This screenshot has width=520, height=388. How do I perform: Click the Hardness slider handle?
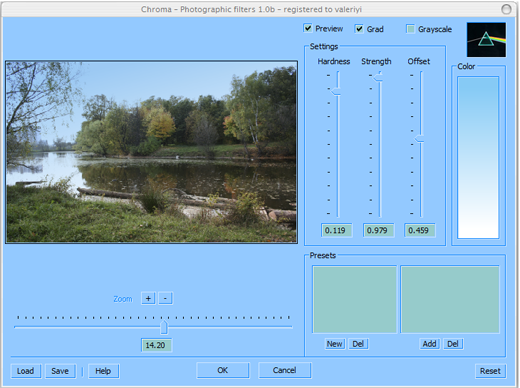pyautogui.click(x=336, y=91)
